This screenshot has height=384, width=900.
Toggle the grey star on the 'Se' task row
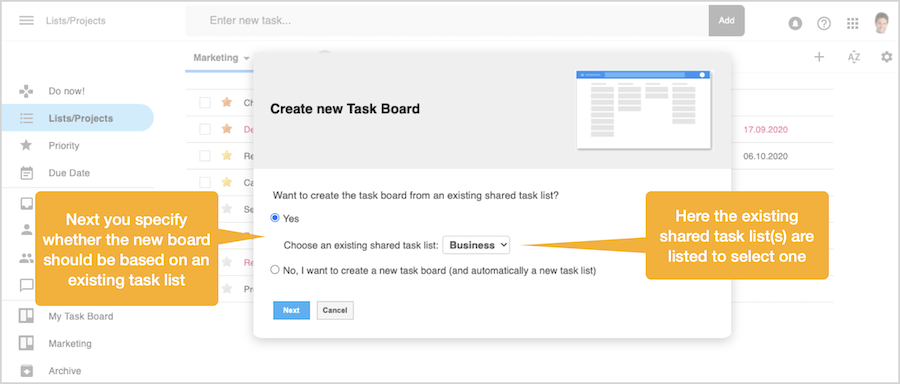point(227,208)
